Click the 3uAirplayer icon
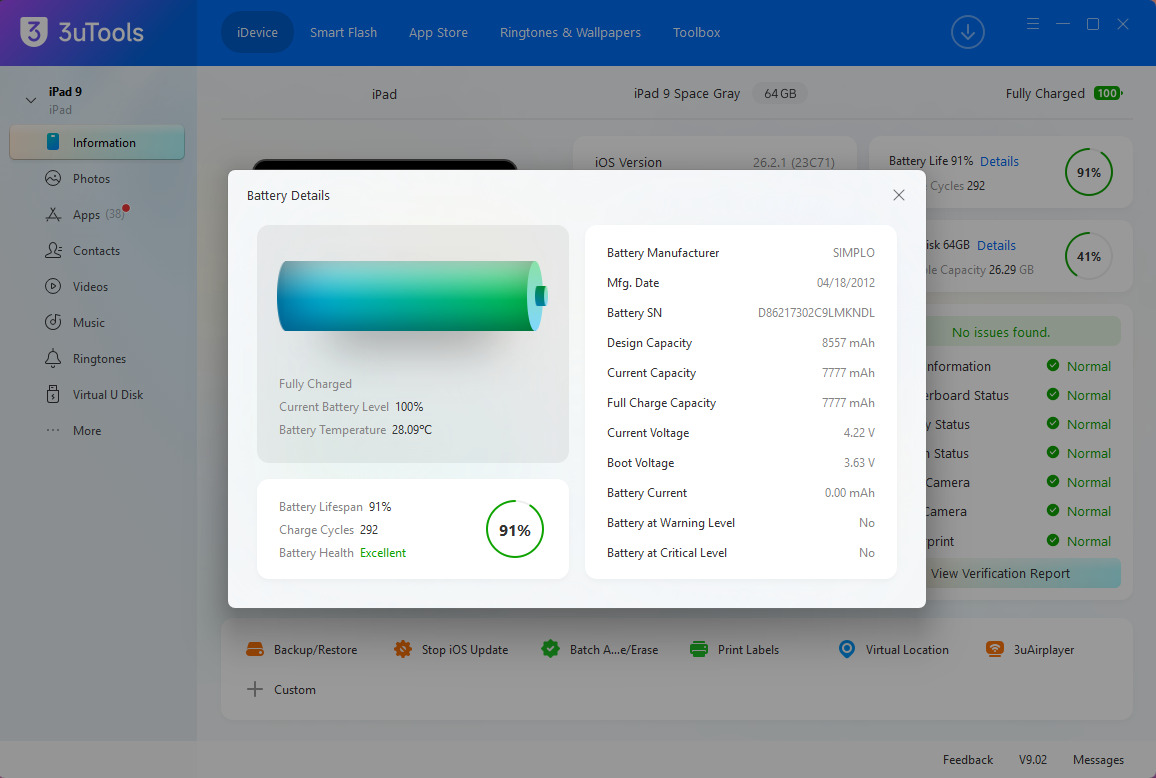 995,649
